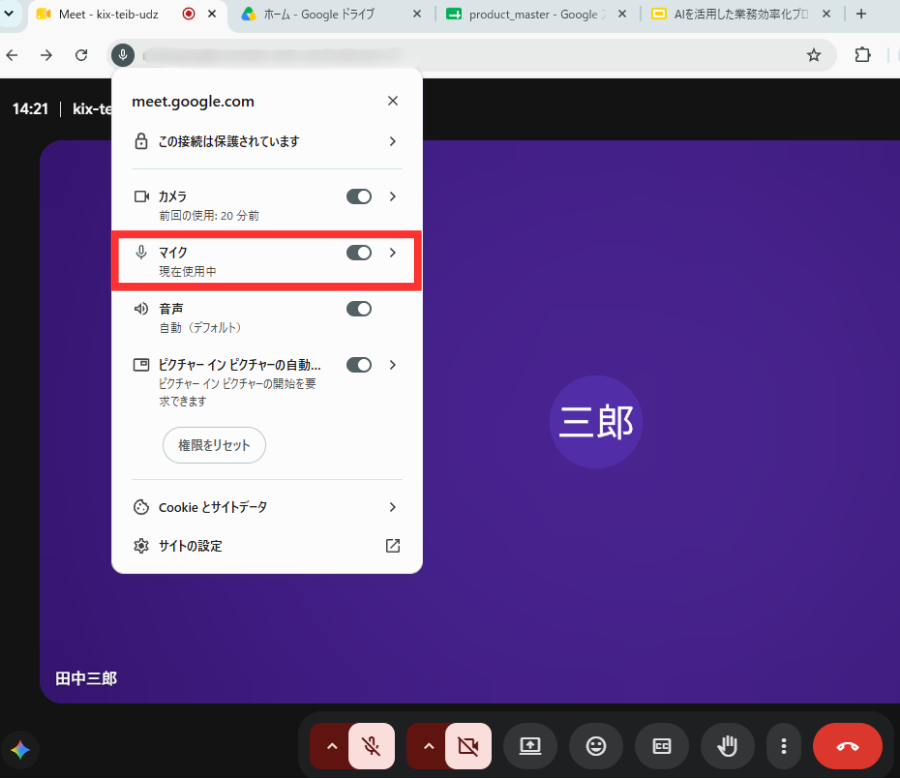The width and height of the screenshot is (900, 779).
Task: Toggle the カメラ permission switch
Action: 359,197
